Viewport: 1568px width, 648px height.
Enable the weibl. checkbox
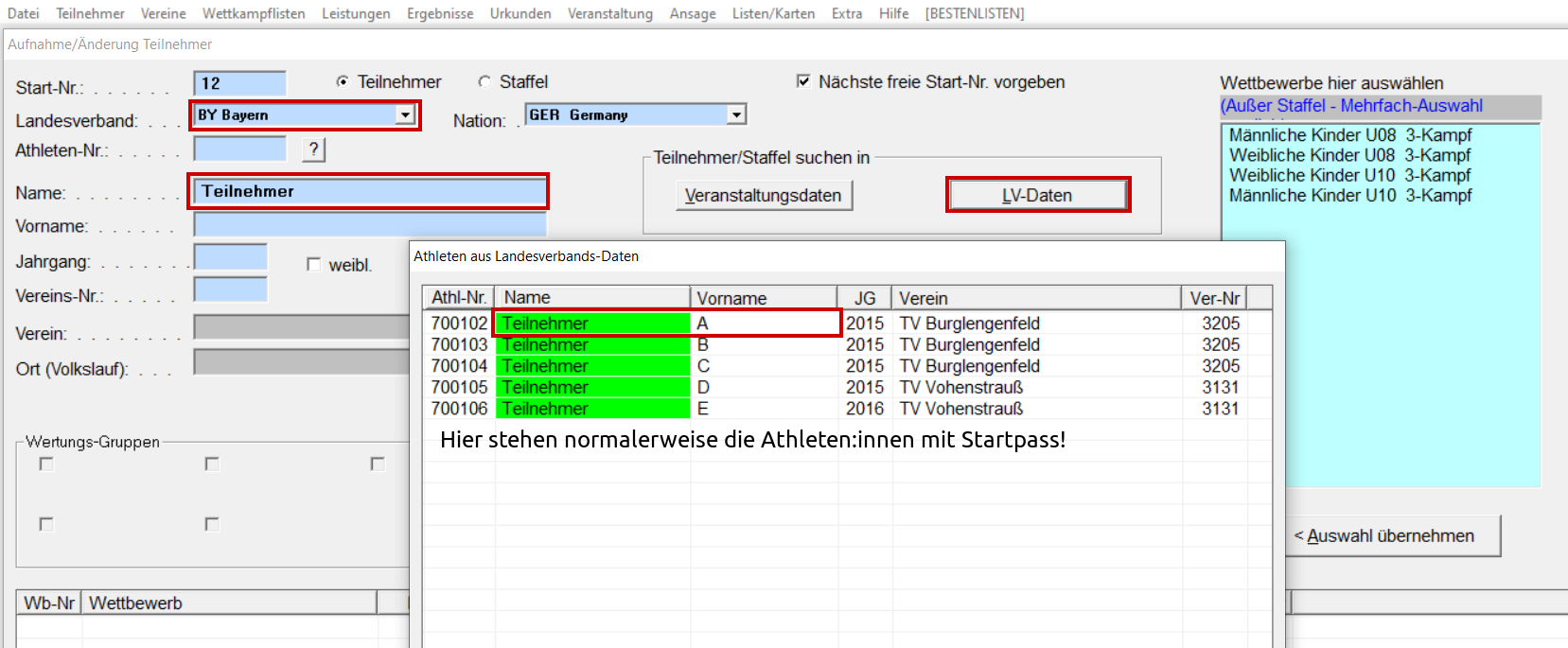tap(313, 265)
